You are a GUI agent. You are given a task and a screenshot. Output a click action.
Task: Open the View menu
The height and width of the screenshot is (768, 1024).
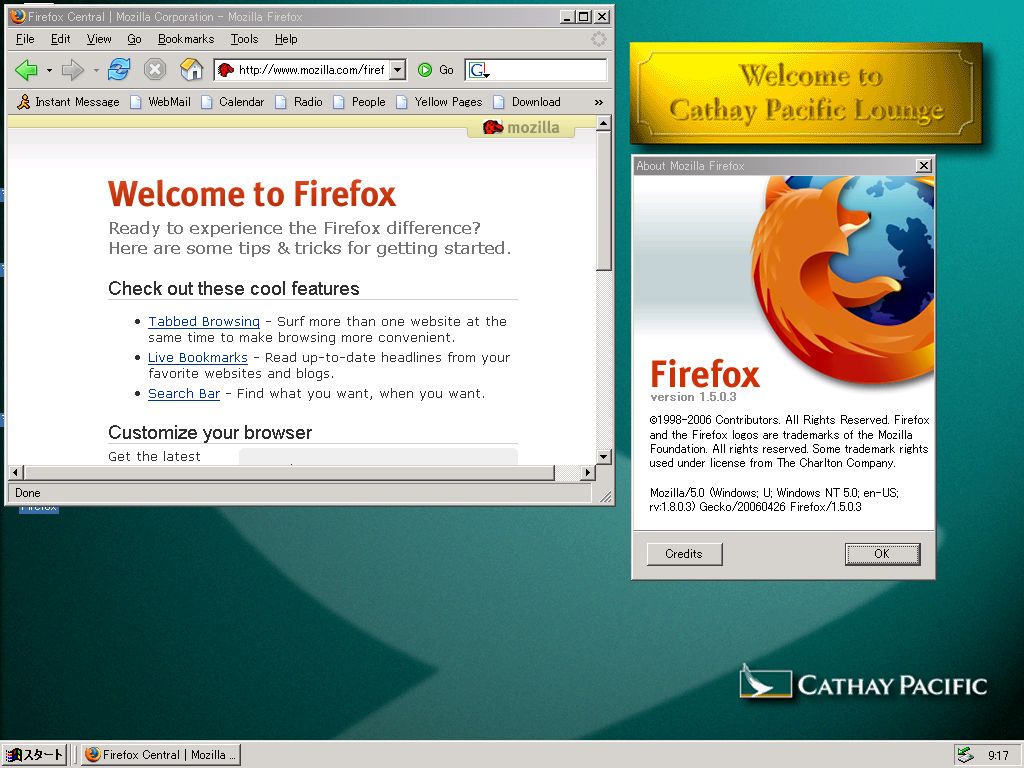(99, 39)
